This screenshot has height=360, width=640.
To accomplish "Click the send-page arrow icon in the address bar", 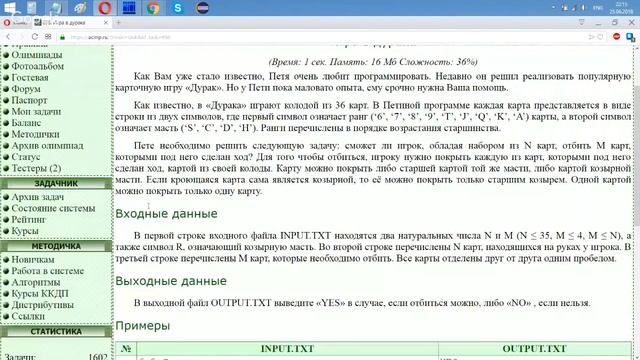I will pyautogui.click(x=591, y=37).
